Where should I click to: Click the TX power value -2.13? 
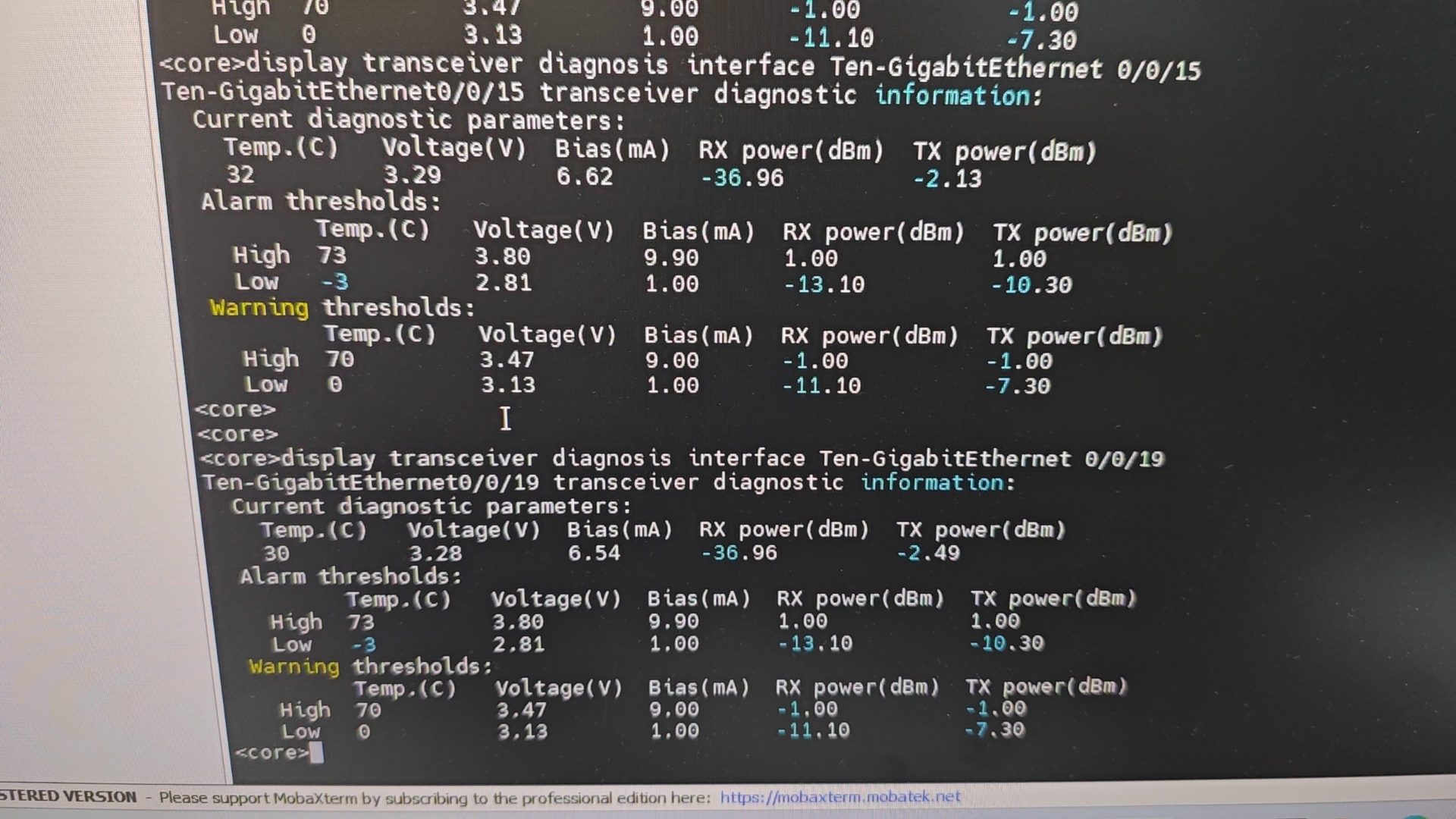coord(947,179)
